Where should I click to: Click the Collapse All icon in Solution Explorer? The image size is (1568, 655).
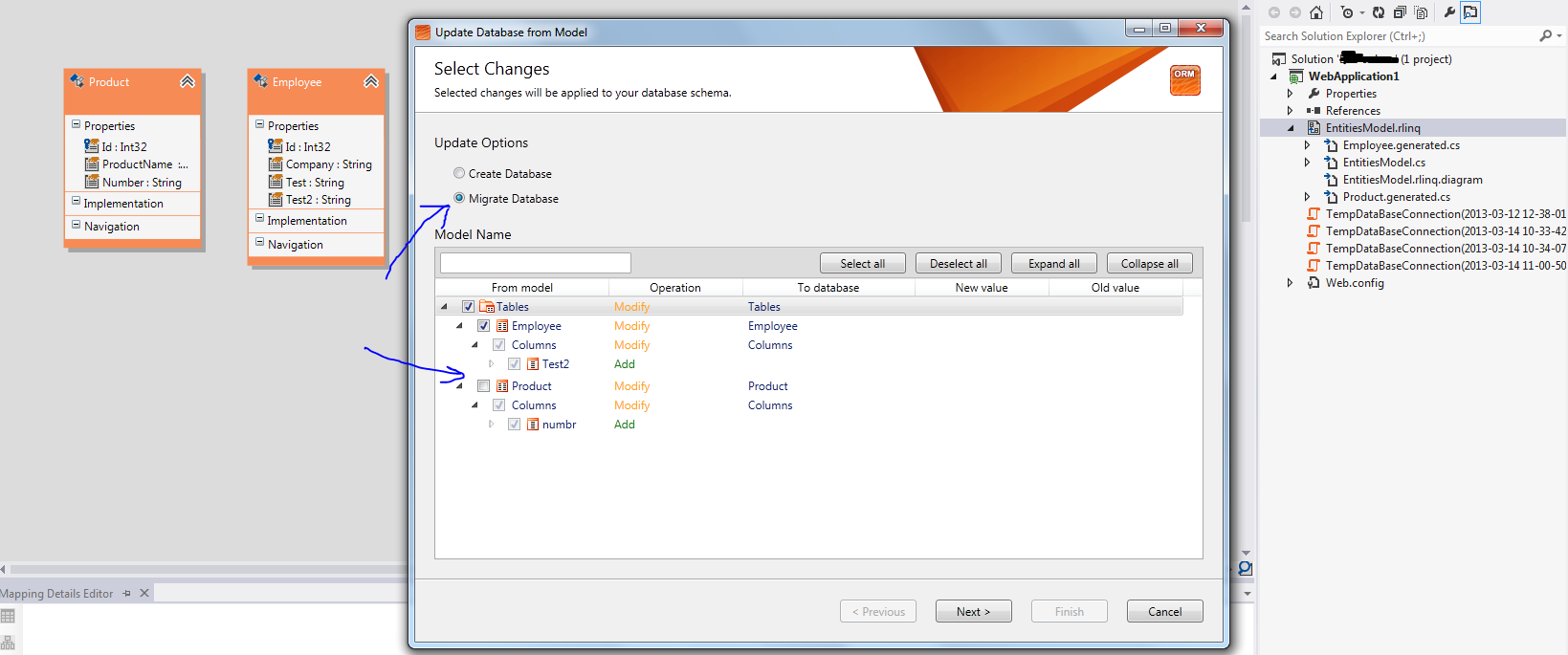point(1400,12)
